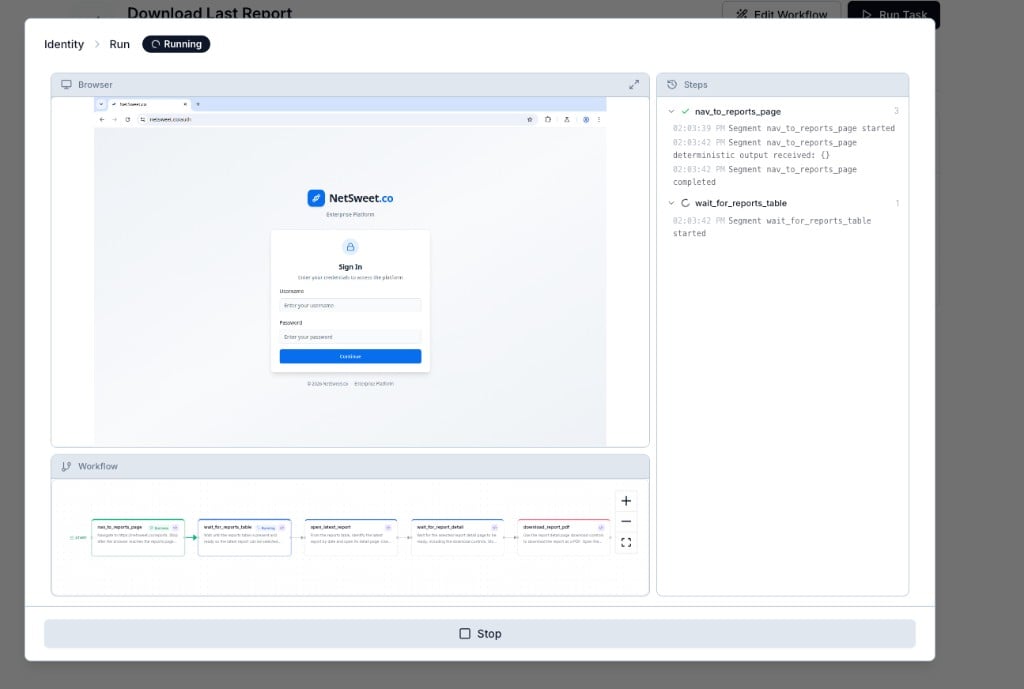Image resolution: width=1024 pixels, height=689 pixels.
Task: Fit workflow canvas to view
Action: 626,543
